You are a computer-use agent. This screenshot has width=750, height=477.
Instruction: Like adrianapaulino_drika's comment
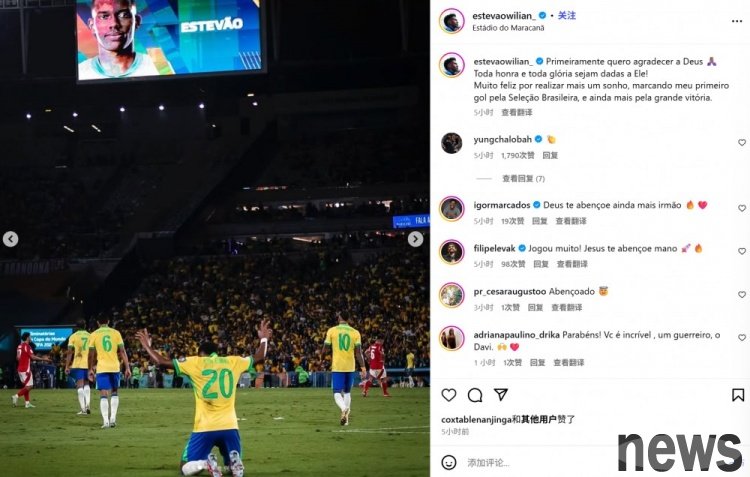tap(742, 337)
